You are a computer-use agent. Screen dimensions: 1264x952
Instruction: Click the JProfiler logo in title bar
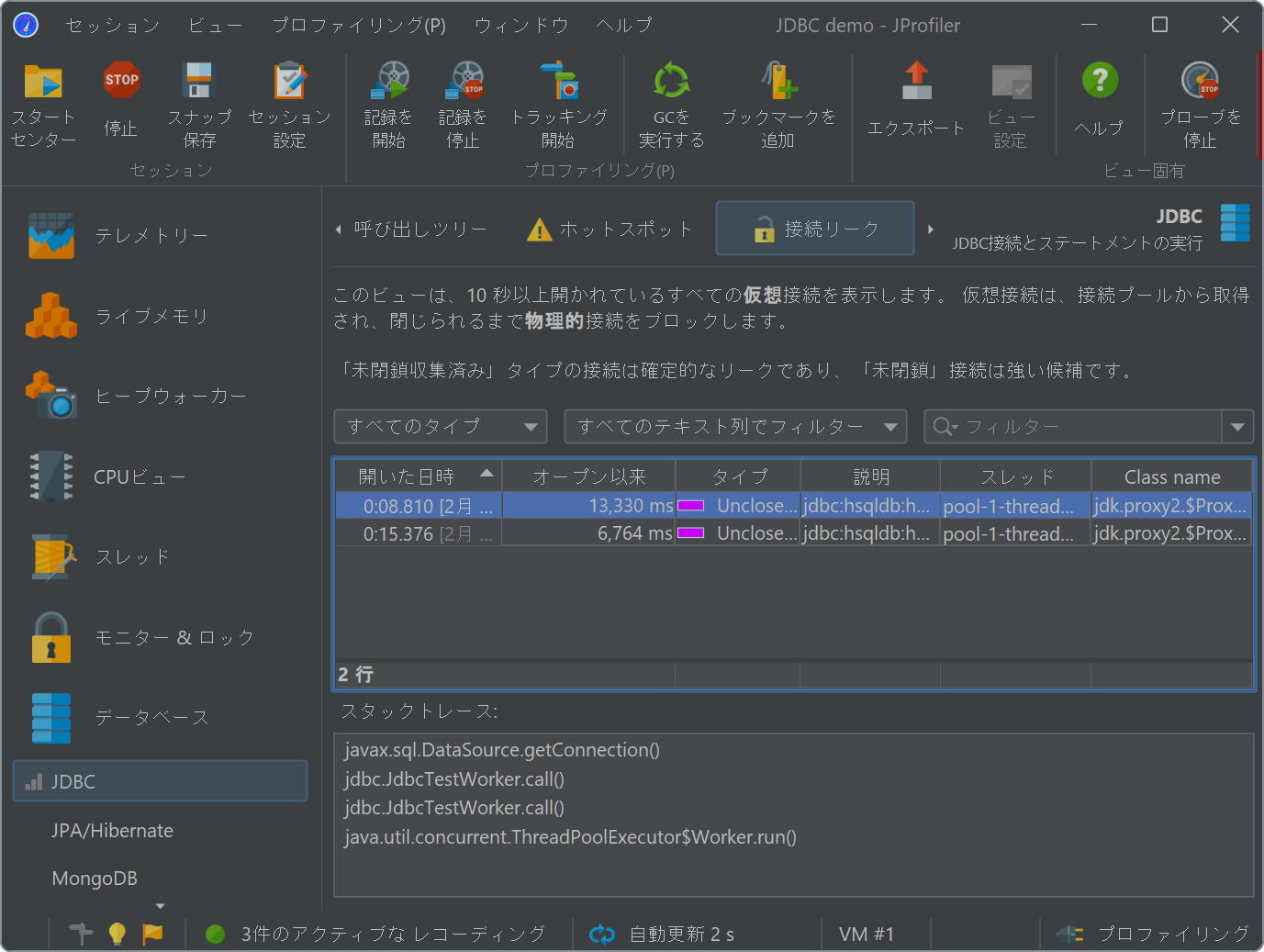tap(26, 25)
